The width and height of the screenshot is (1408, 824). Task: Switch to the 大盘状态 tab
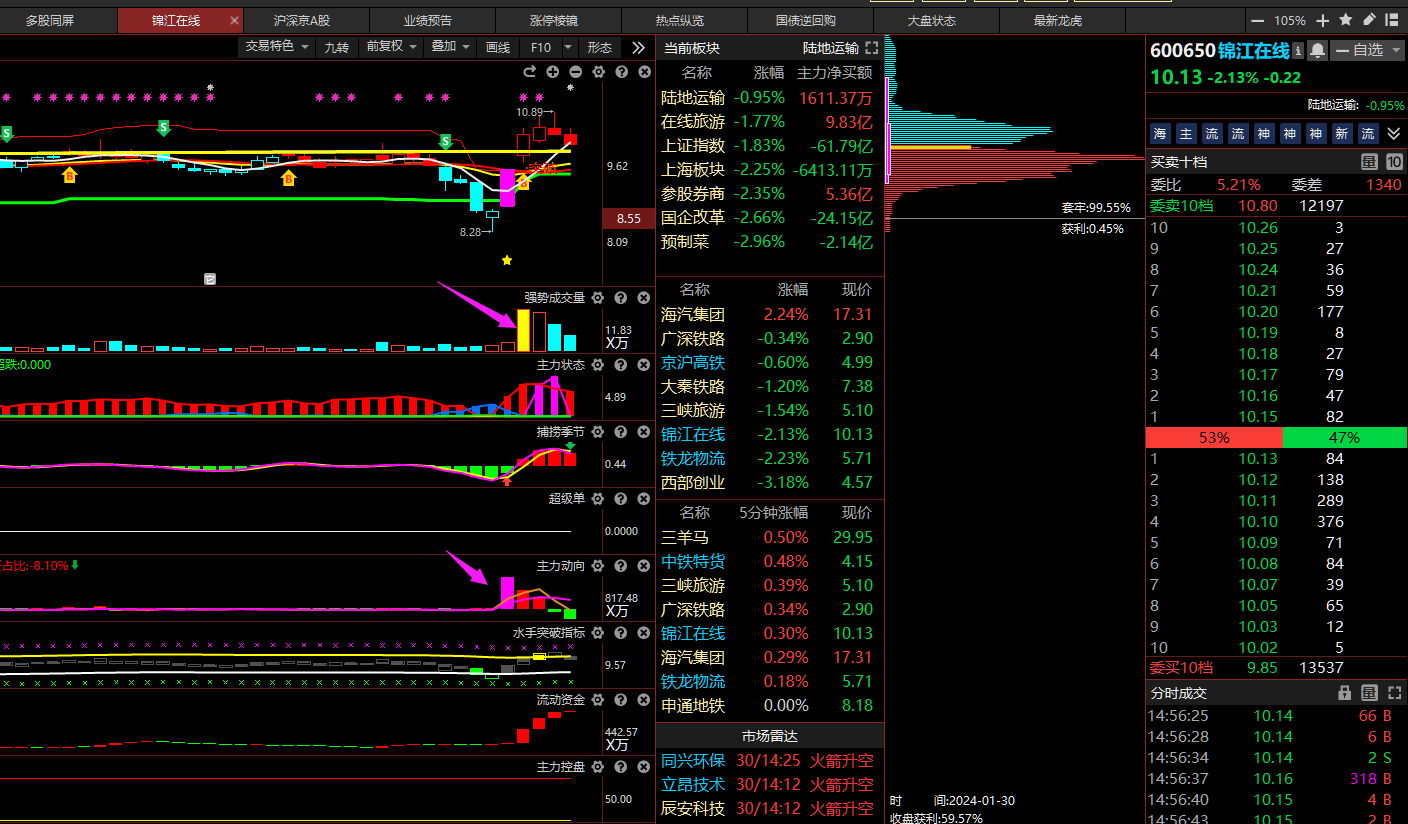[932, 20]
